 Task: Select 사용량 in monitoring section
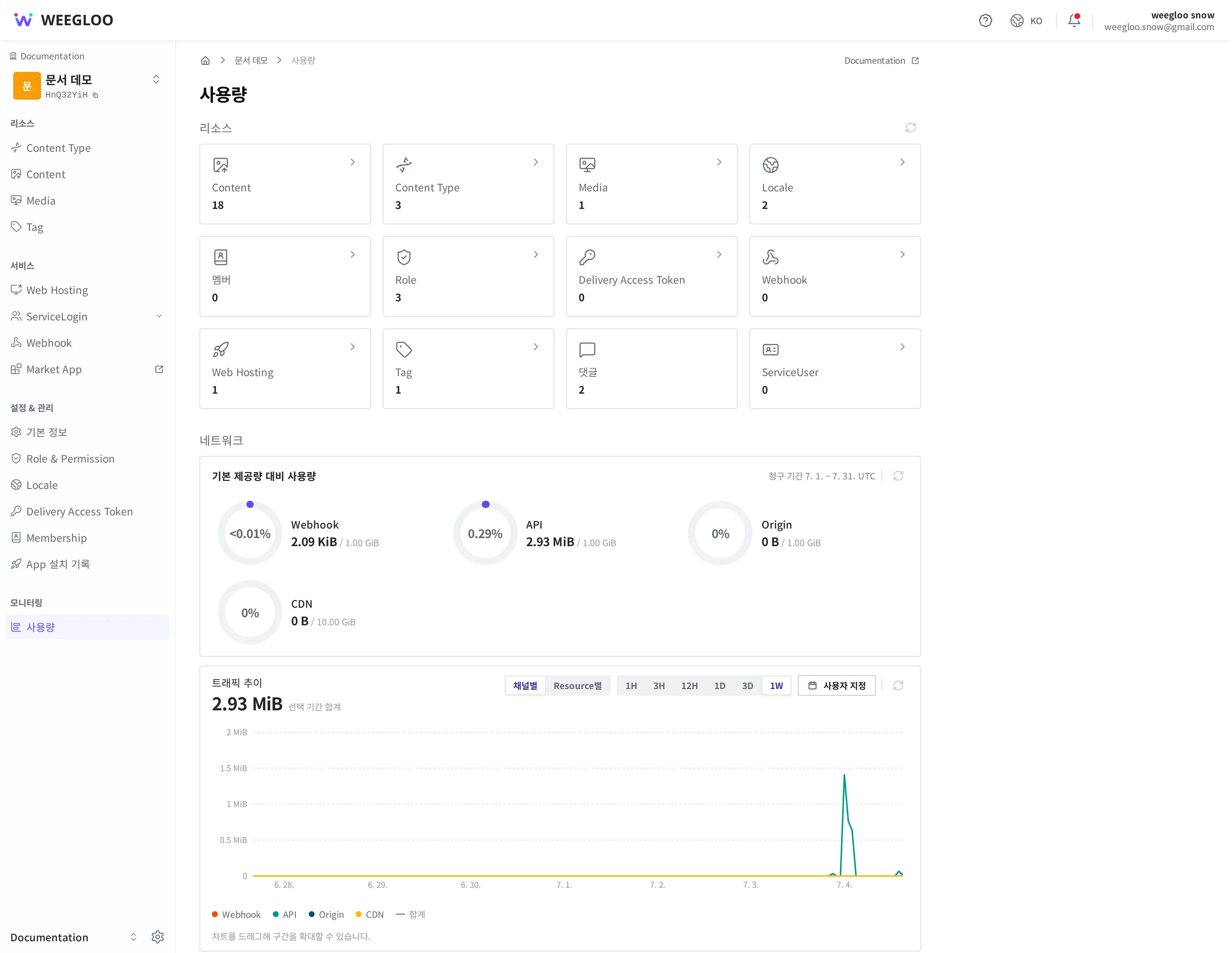[x=87, y=626]
